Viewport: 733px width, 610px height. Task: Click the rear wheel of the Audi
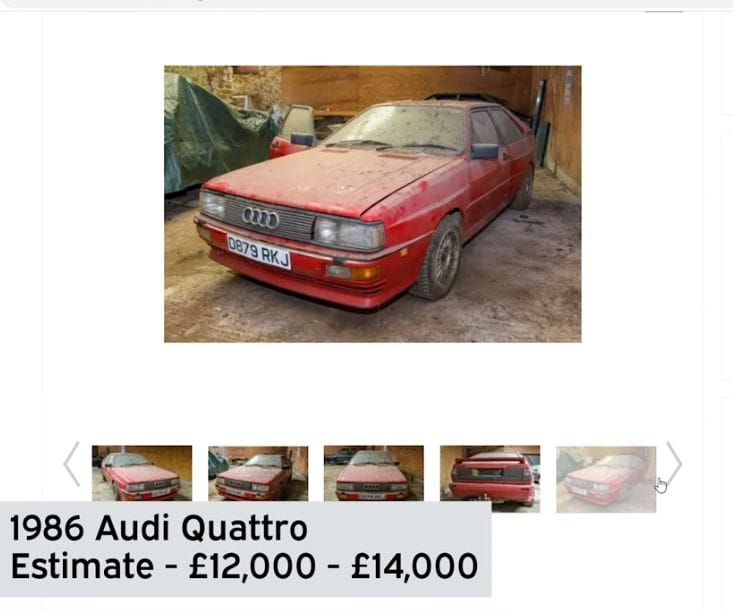(x=524, y=187)
